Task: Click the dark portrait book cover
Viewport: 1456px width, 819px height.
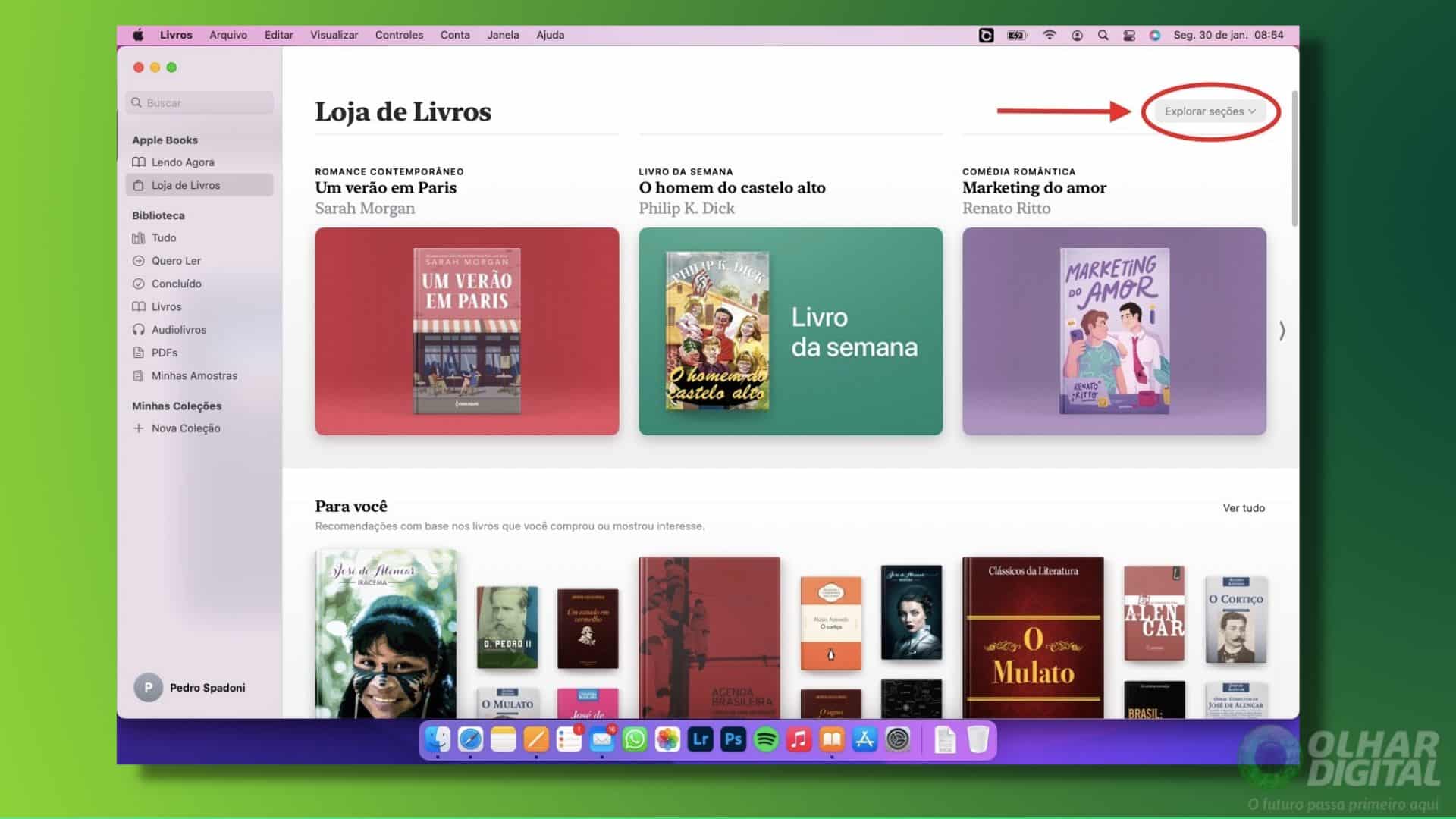Action: [912, 612]
